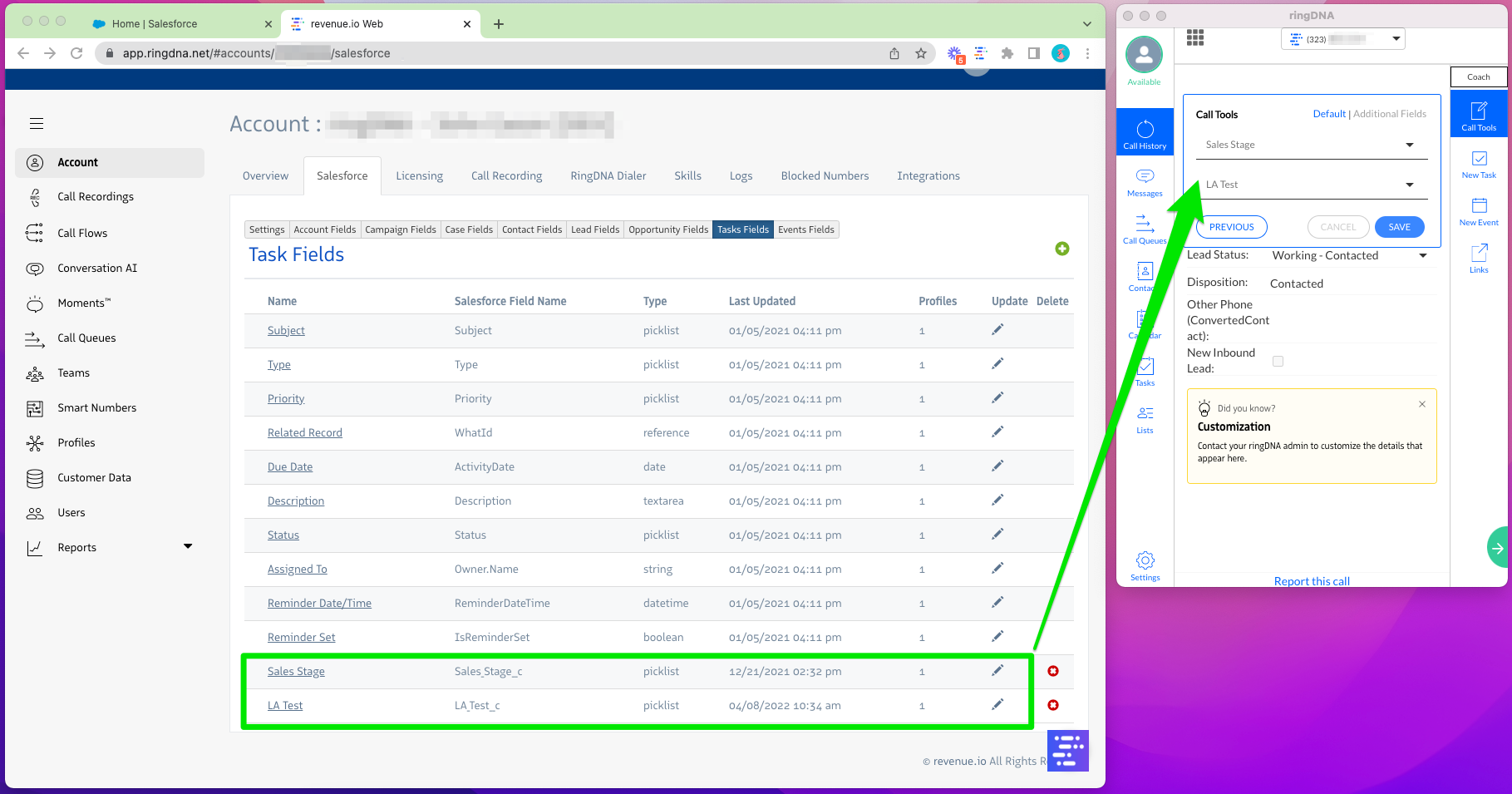
Task: Toggle the New Inbound Lead checkbox
Action: coord(1278,361)
